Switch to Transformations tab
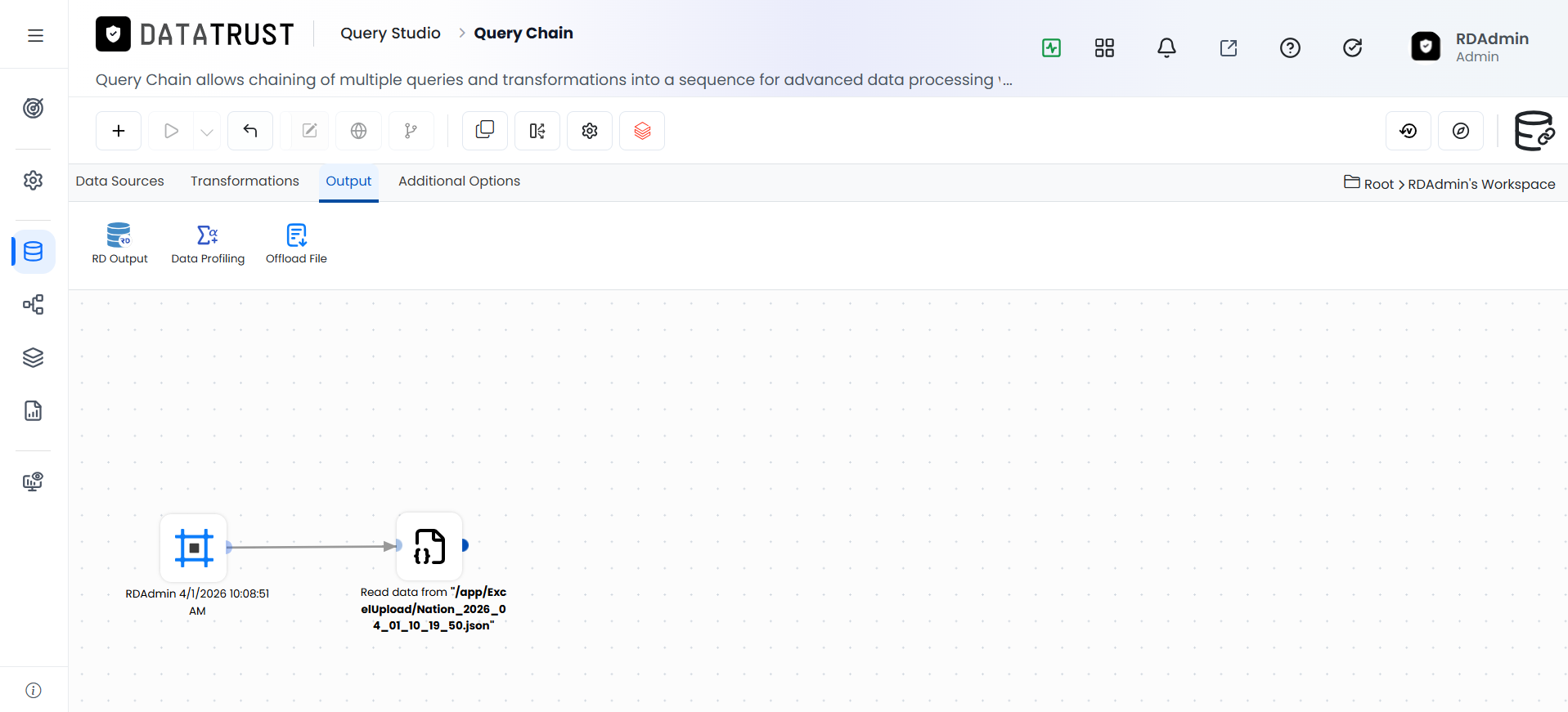1568x712 pixels. click(245, 181)
